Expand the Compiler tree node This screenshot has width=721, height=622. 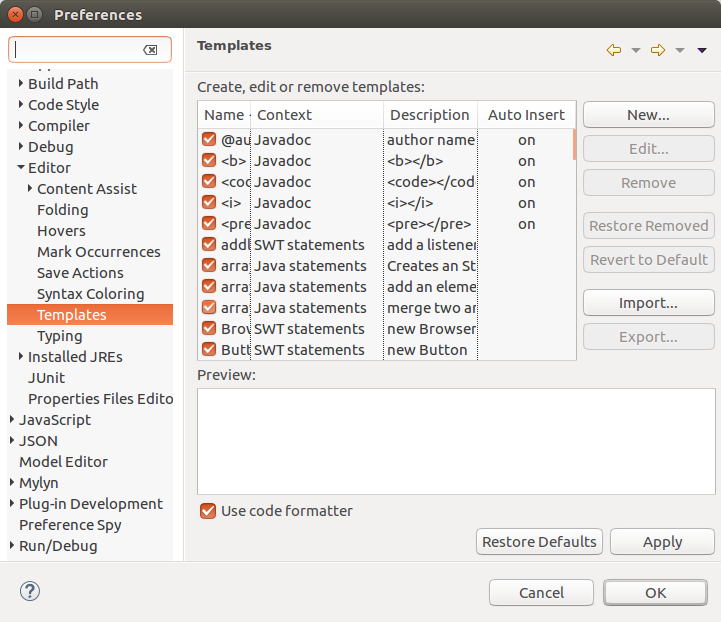click(x=21, y=126)
